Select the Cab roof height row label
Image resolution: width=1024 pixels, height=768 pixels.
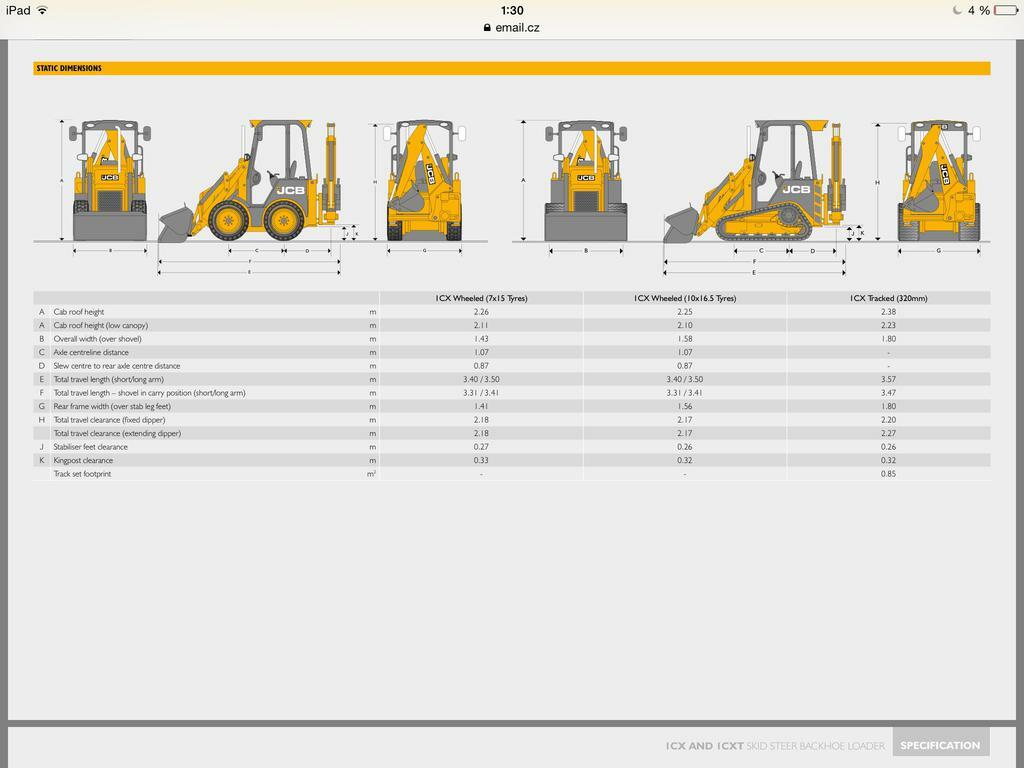(78, 312)
